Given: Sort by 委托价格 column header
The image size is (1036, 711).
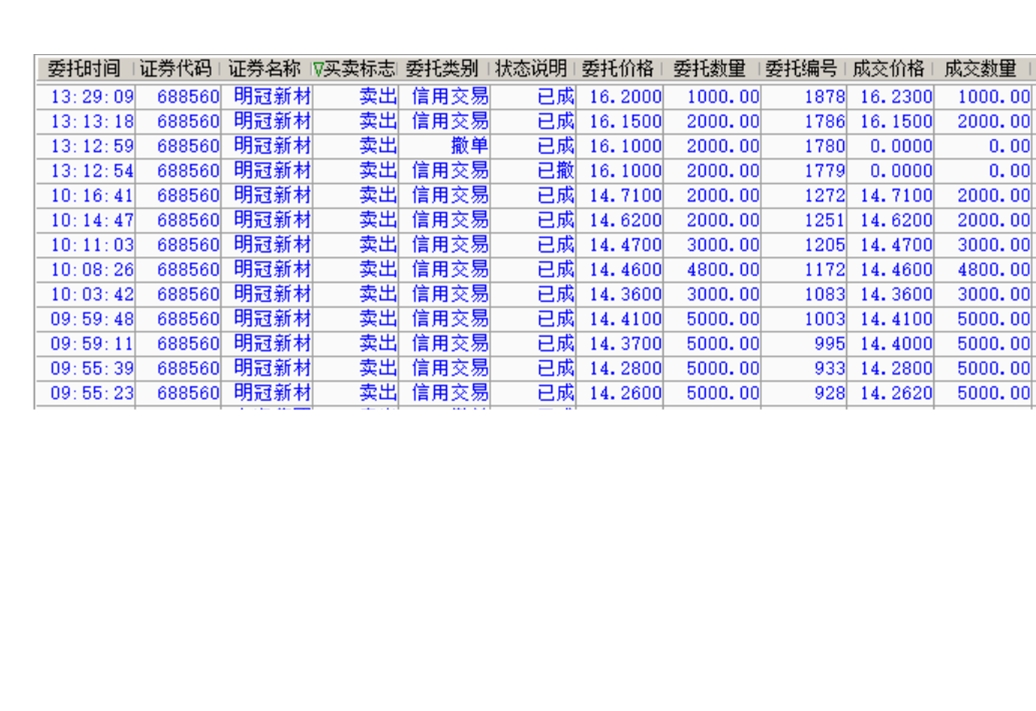Looking at the screenshot, I should (x=618, y=68).
